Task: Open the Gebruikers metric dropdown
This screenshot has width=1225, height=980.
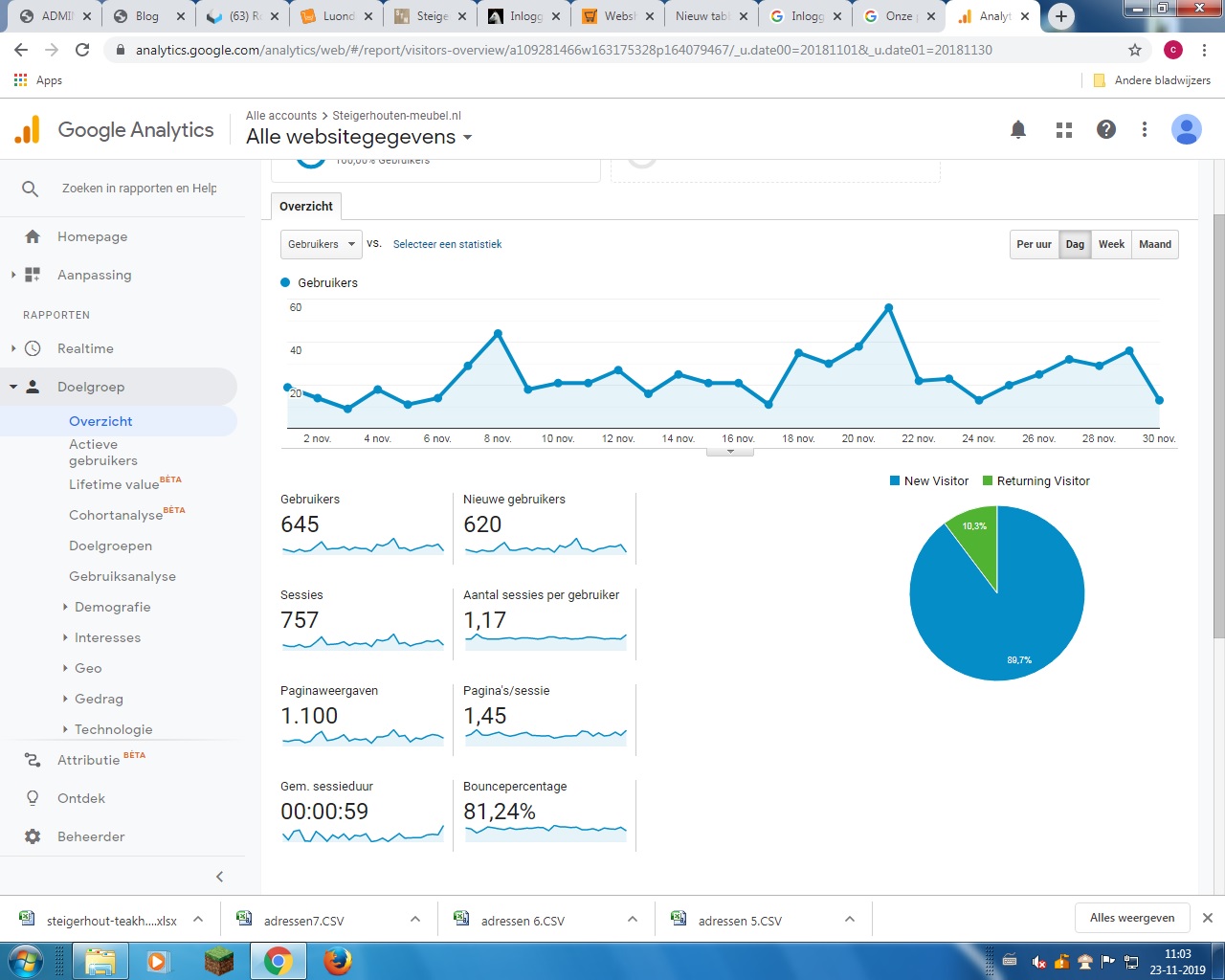Action: point(322,244)
